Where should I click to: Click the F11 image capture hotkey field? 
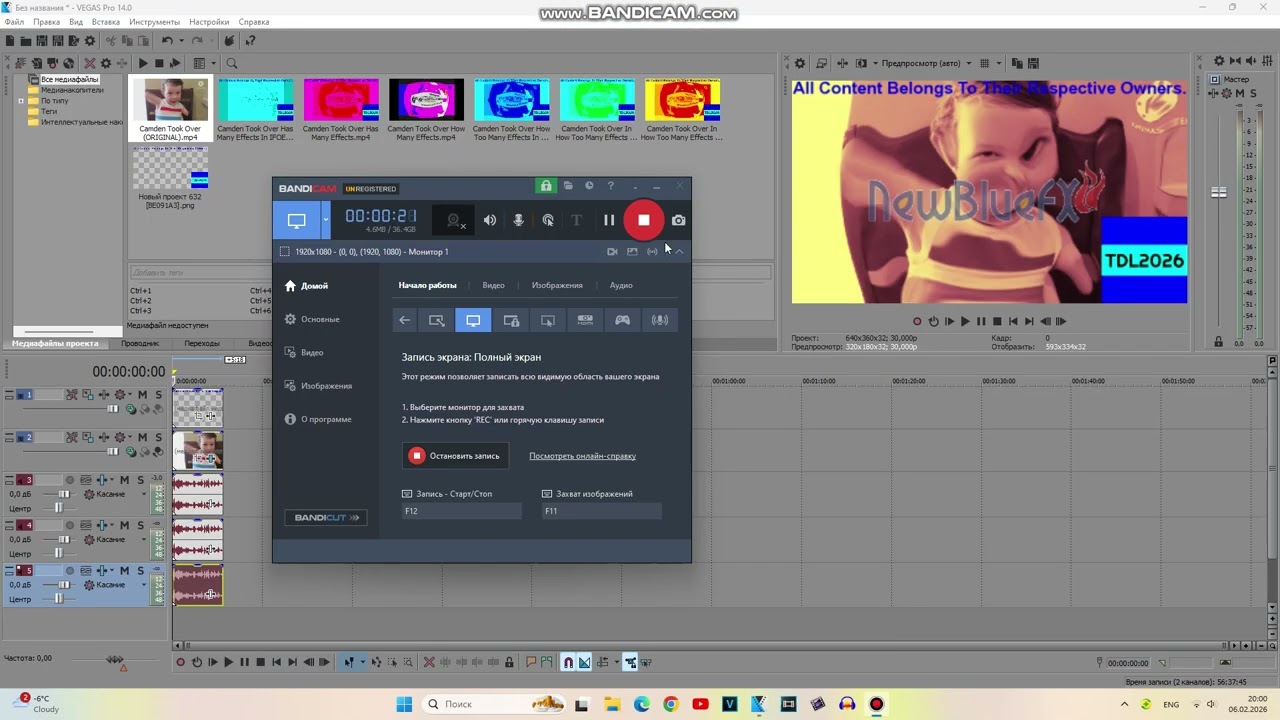click(602, 511)
